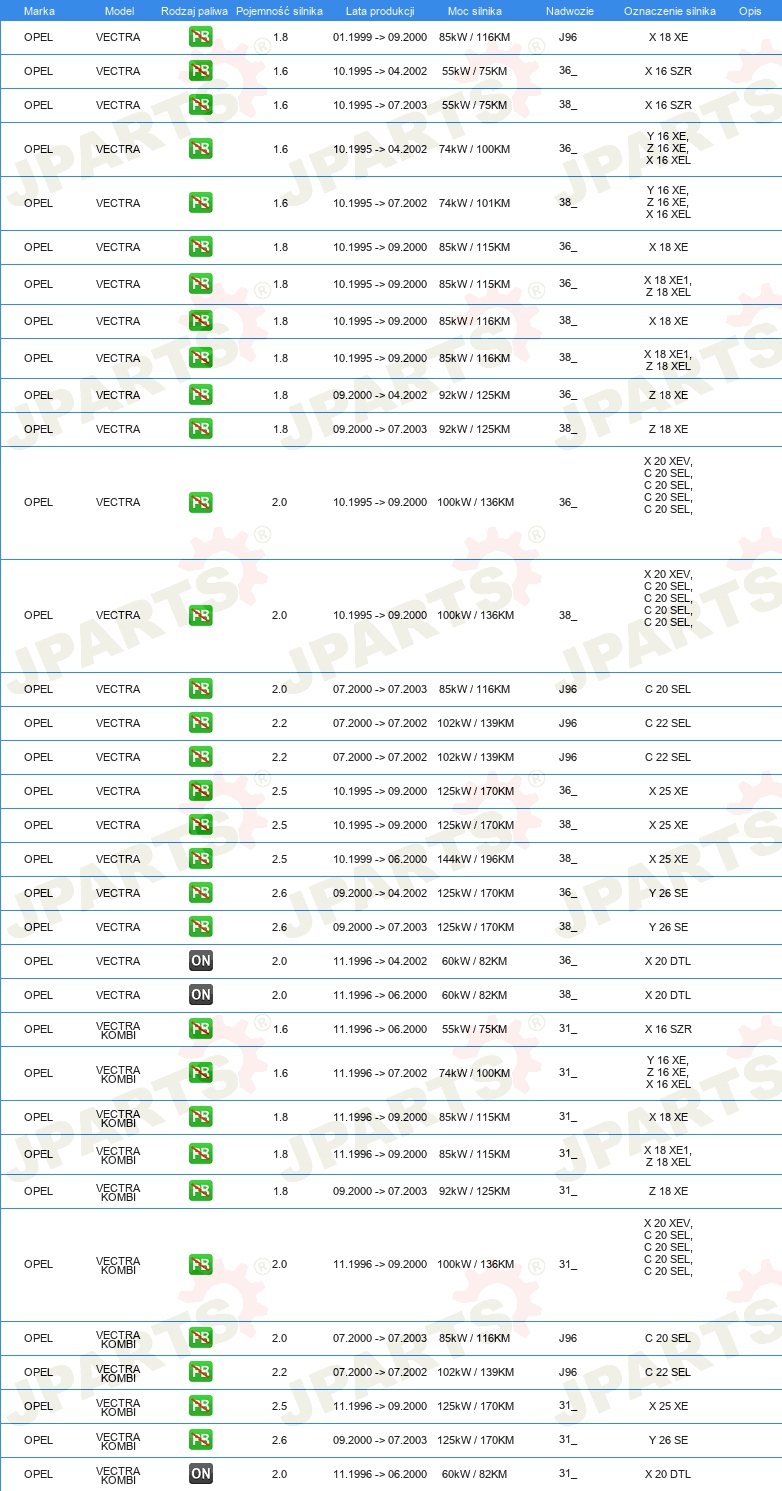This screenshot has width=782, height=1491.
Task: Click petrol icon for 36_ Z 18 XE row
Action: tap(201, 395)
